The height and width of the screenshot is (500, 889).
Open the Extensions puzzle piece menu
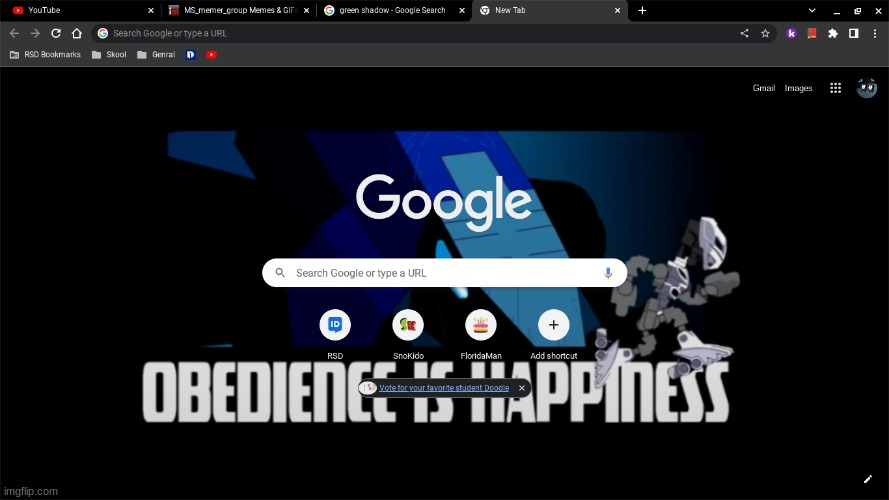(x=833, y=33)
